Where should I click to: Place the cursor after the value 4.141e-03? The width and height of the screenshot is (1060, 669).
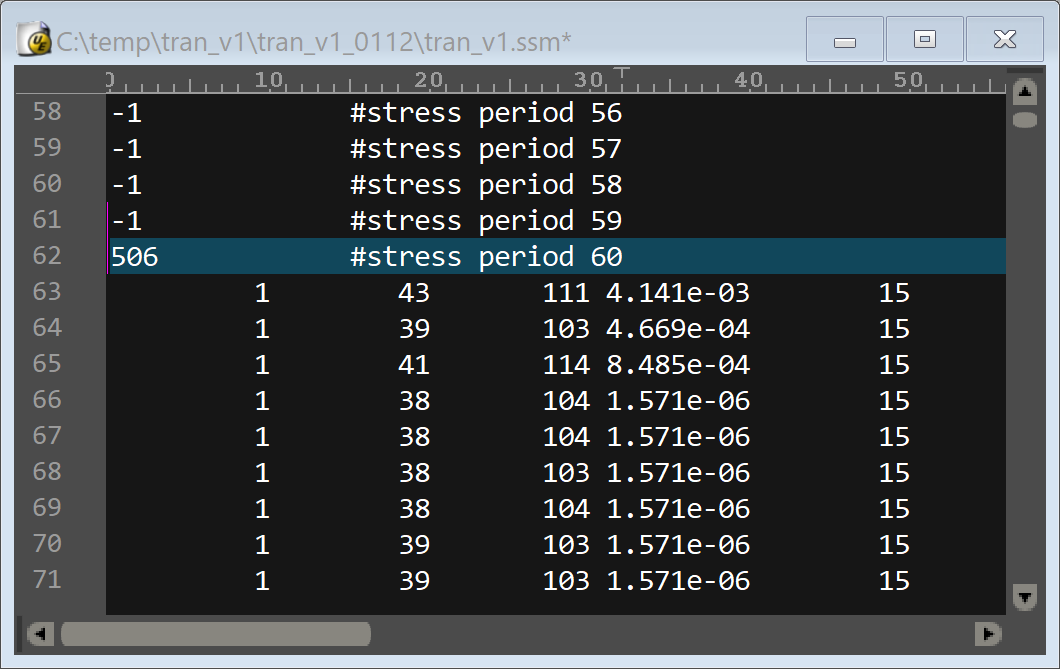pyautogui.click(x=750, y=292)
